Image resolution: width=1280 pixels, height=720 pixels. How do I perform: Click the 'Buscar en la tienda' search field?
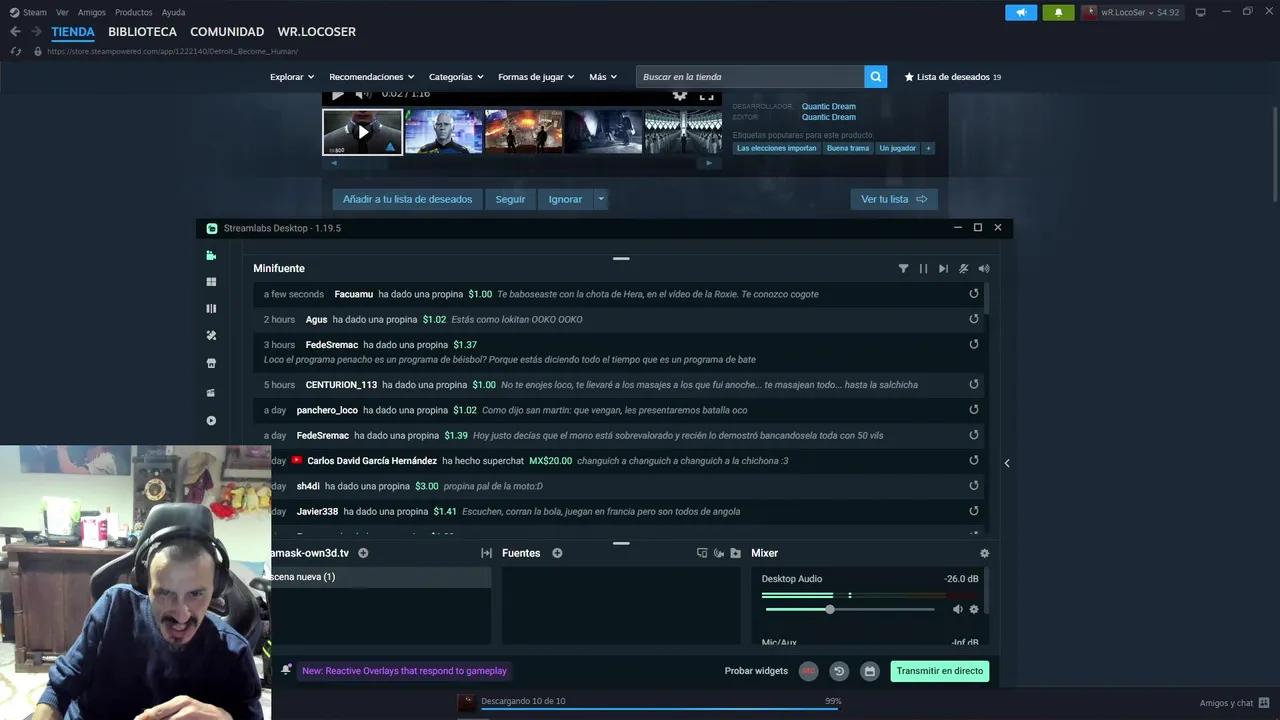point(750,77)
